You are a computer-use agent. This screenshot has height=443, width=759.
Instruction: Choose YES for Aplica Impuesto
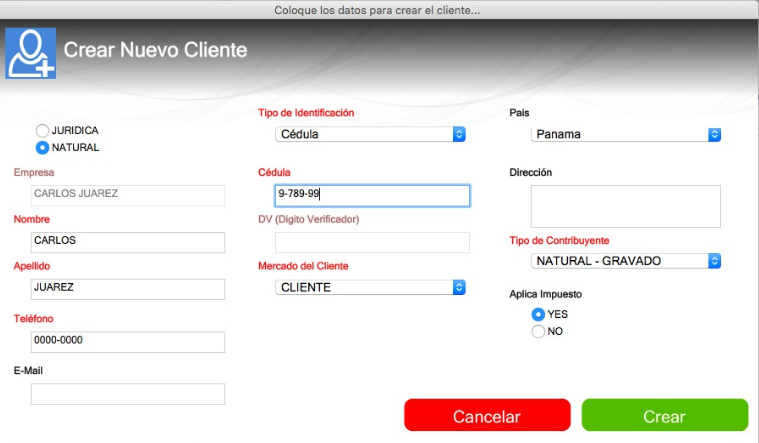point(538,314)
